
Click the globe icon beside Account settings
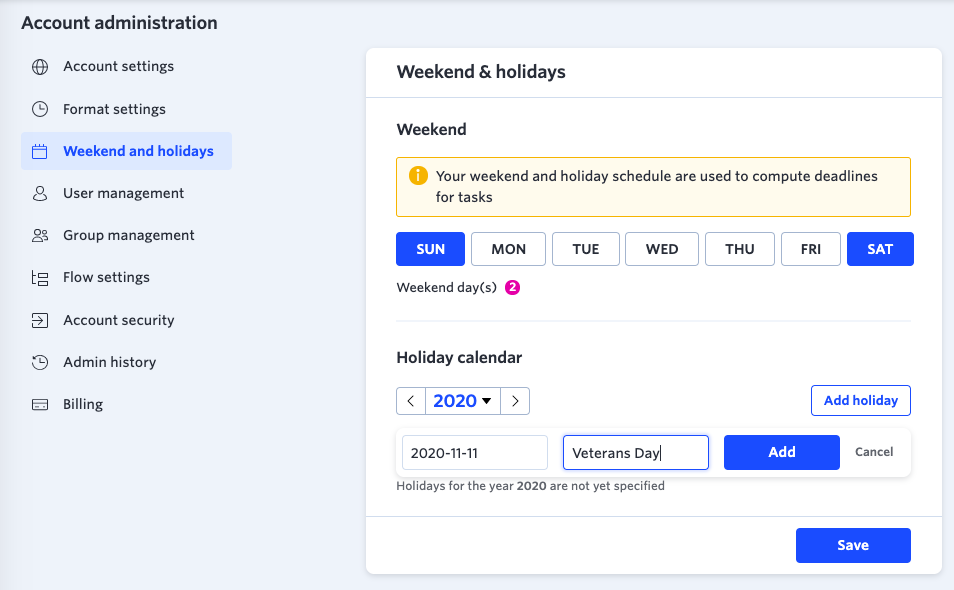40,67
